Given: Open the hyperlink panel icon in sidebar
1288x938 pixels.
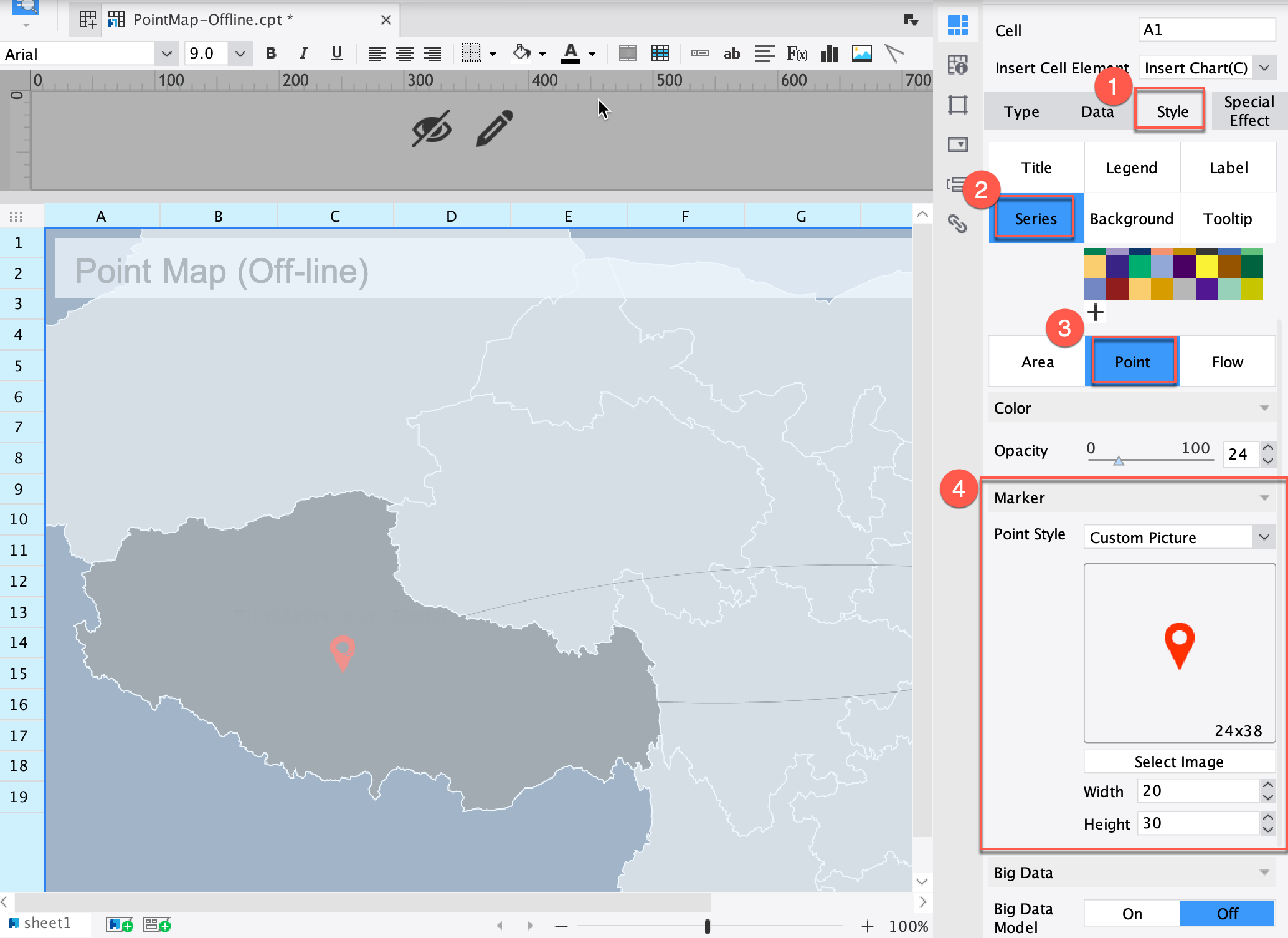Looking at the screenshot, I should [x=957, y=224].
